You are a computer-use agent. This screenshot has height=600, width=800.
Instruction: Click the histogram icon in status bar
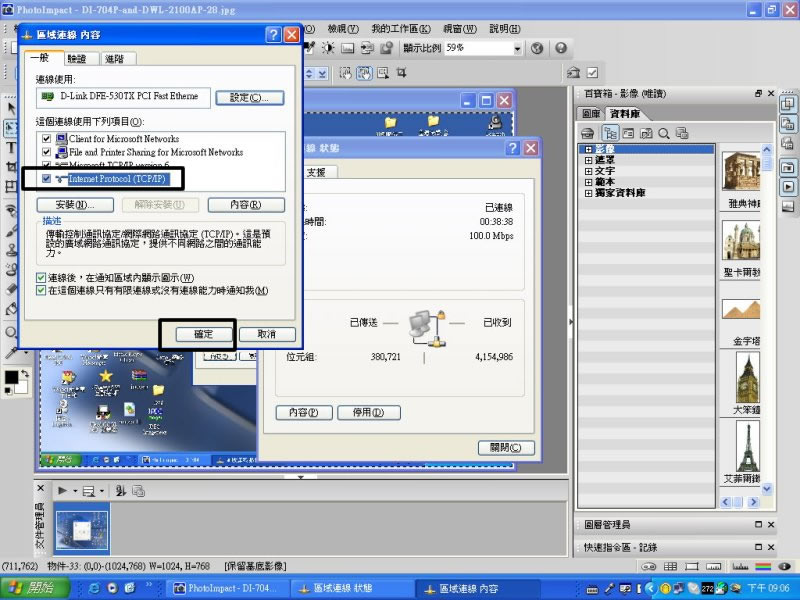pos(740,566)
